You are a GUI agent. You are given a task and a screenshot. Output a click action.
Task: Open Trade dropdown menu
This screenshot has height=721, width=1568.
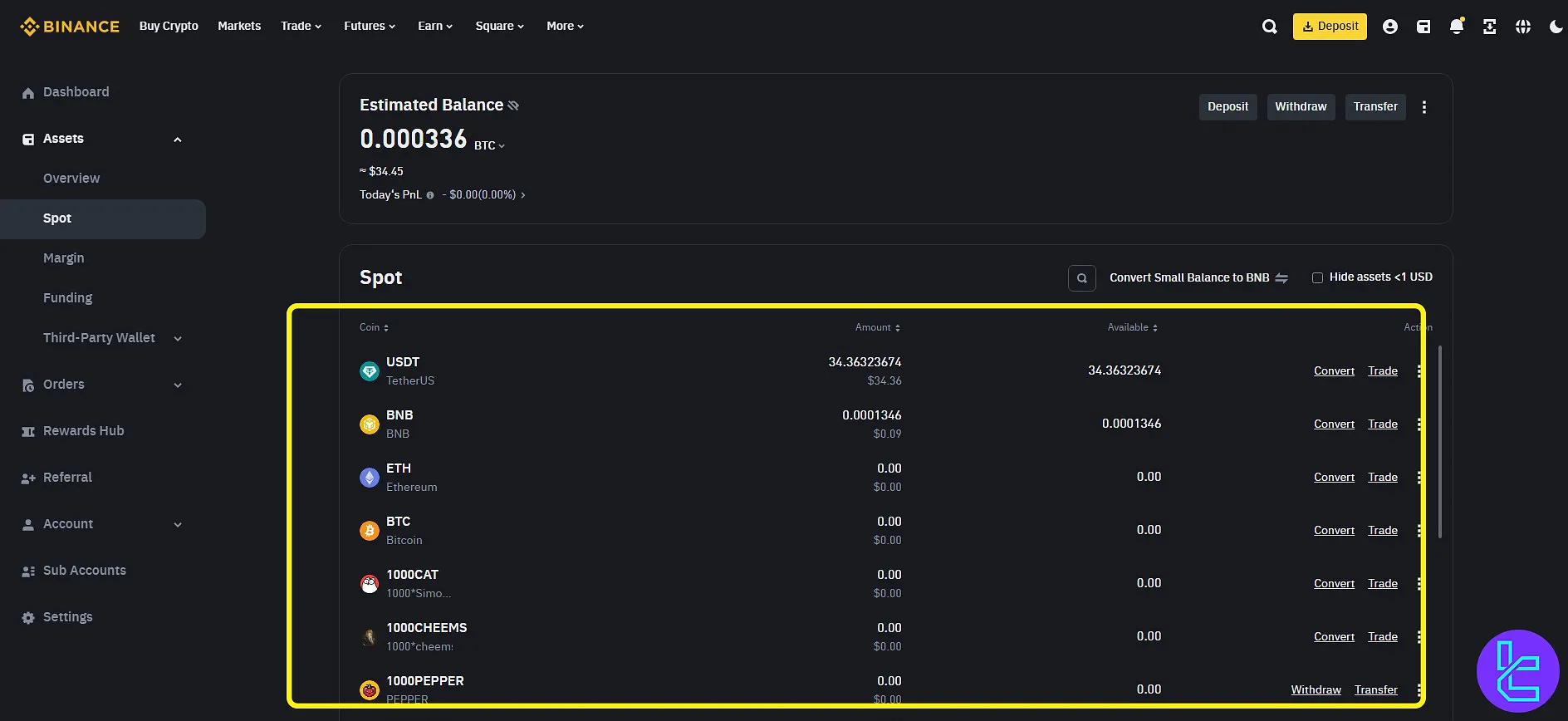tap(301, 27)
